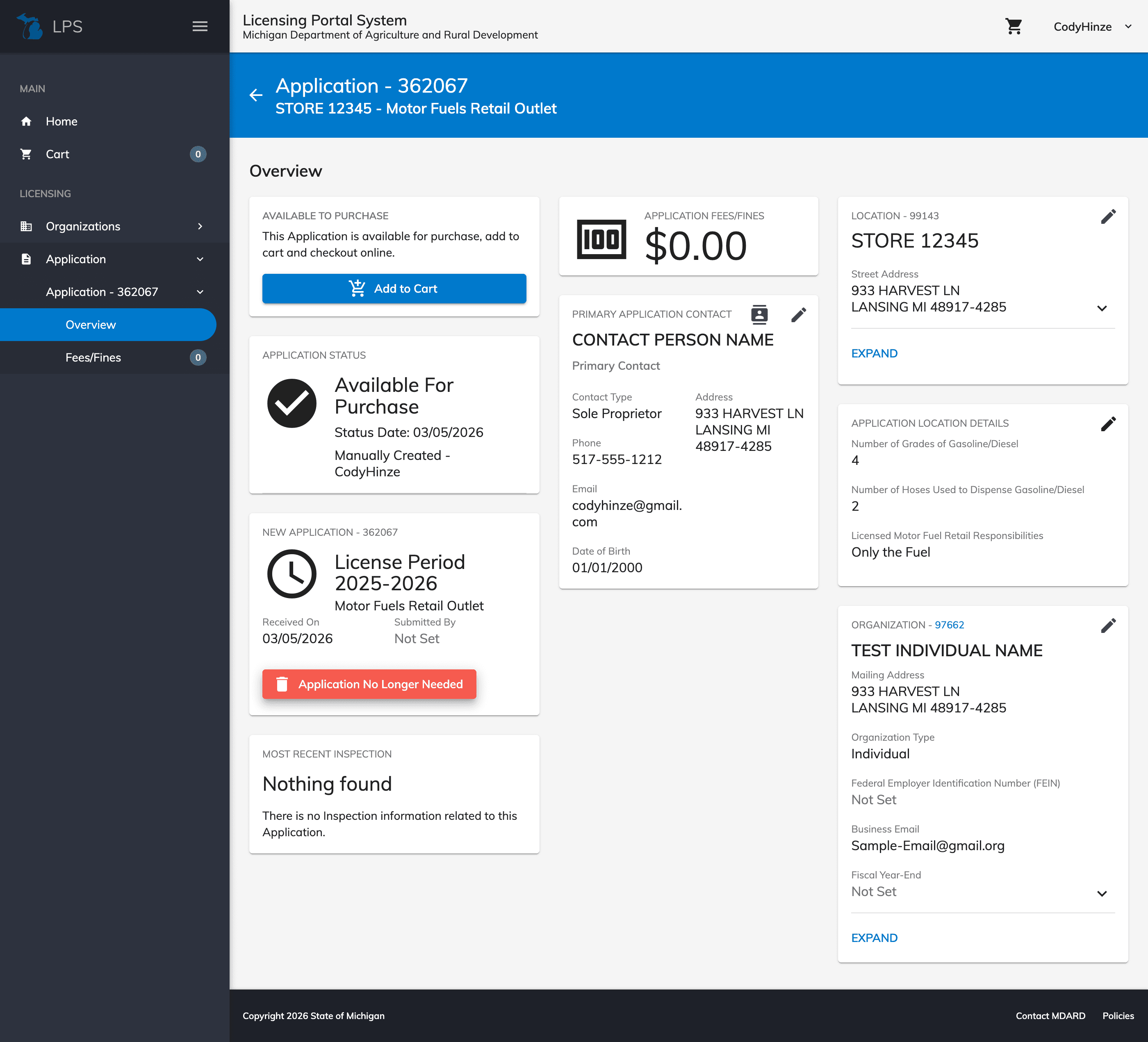
Task: Click Contact MDARD in the footer
Action: pyautogui.click(x=1050, y=1016)
